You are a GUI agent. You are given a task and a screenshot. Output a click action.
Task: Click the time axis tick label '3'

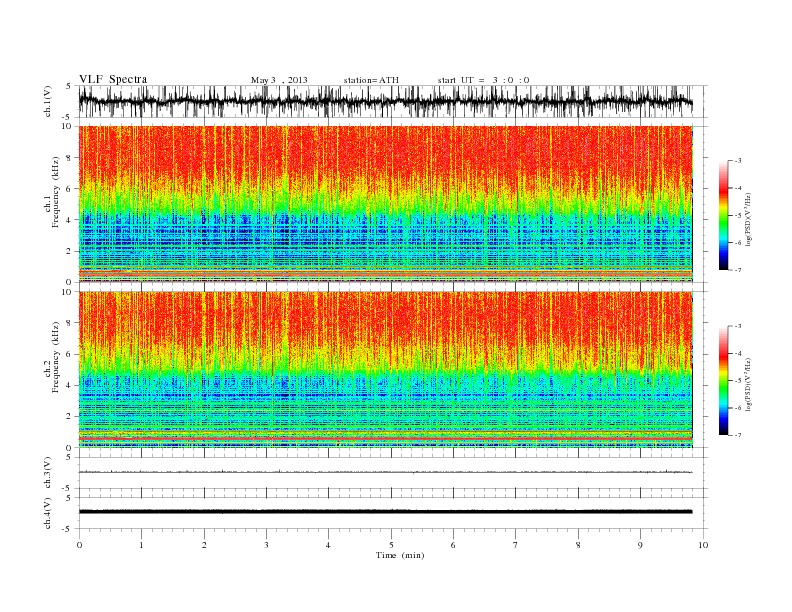coord(266,545)
